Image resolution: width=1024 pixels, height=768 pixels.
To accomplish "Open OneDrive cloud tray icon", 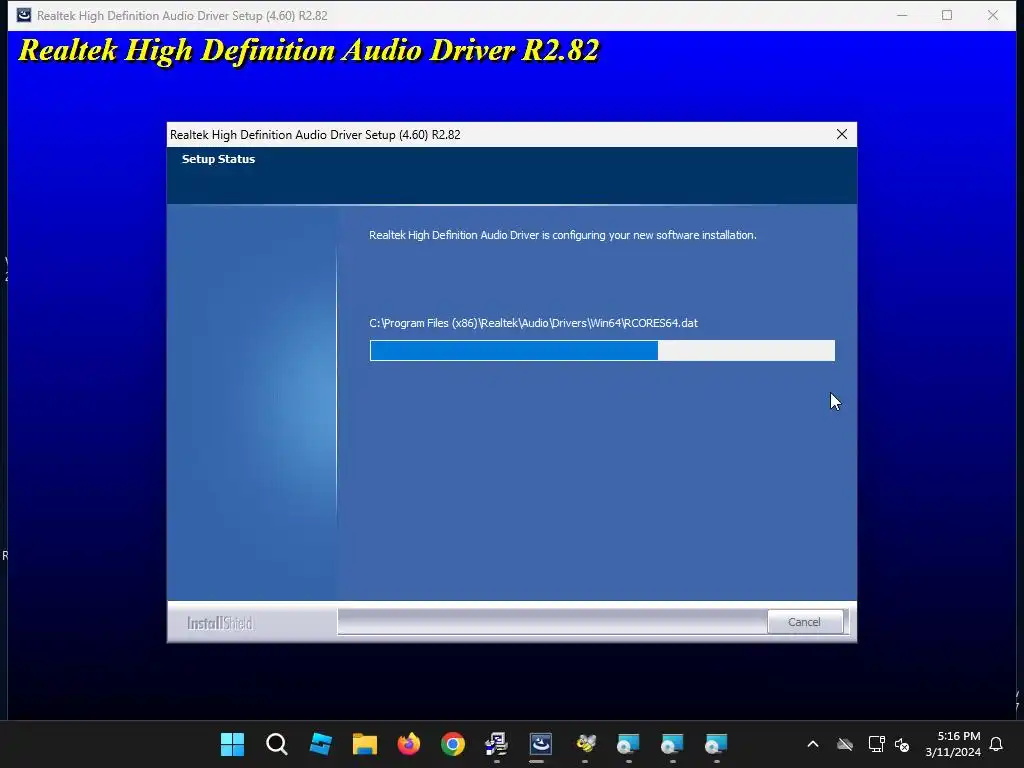I will (845, 744).
